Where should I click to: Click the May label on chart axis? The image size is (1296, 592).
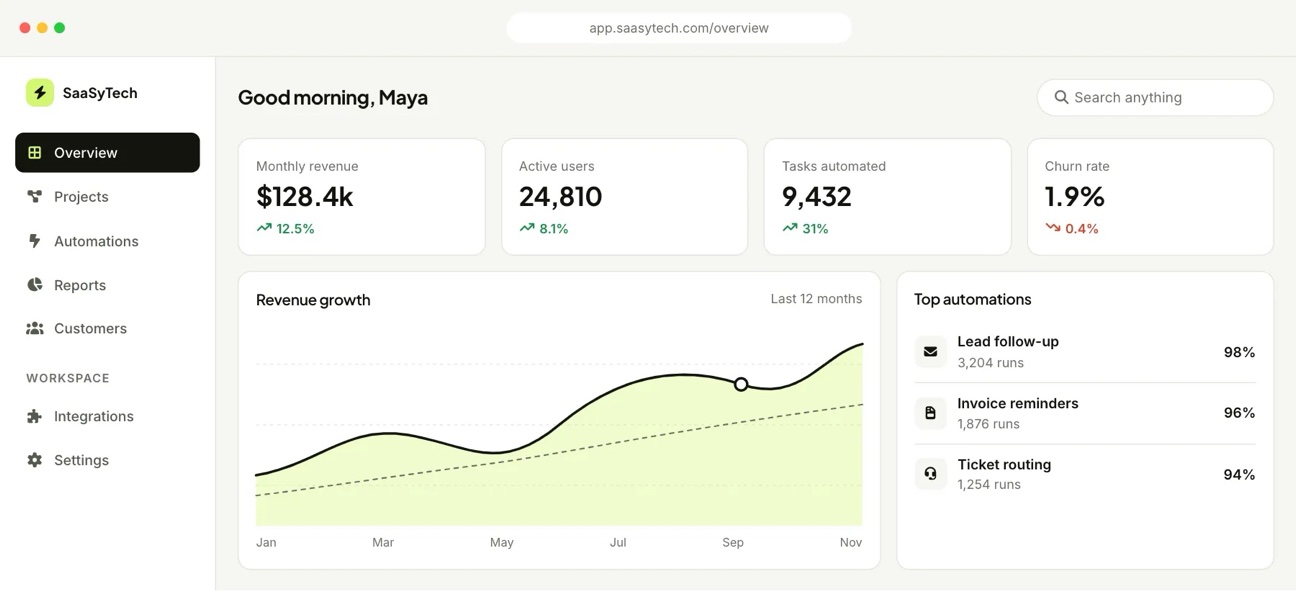click(502, 542)
